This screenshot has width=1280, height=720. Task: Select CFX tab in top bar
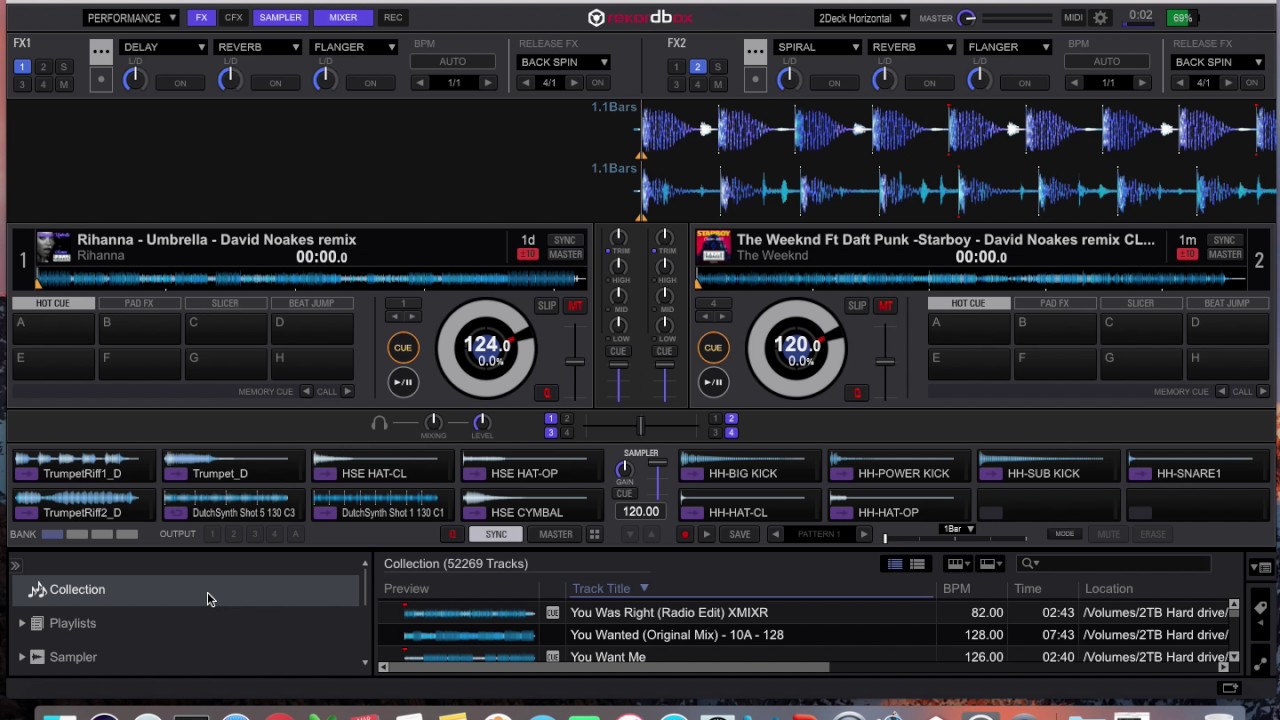[x=233, y=18]
